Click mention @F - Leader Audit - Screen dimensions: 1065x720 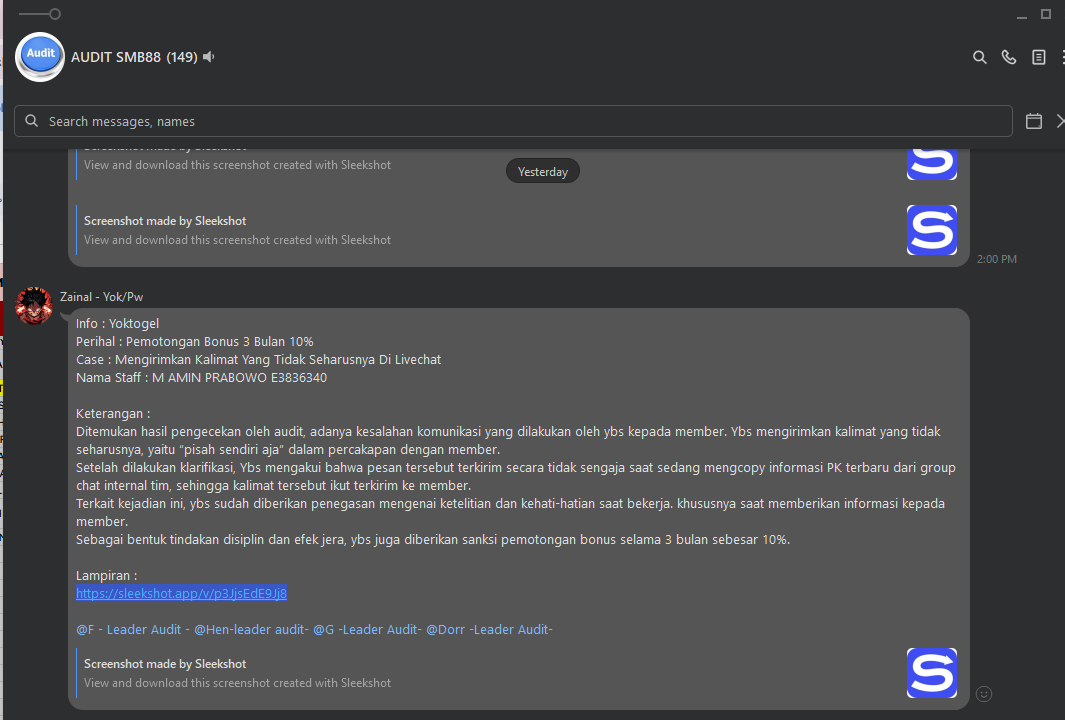[133, 630]
